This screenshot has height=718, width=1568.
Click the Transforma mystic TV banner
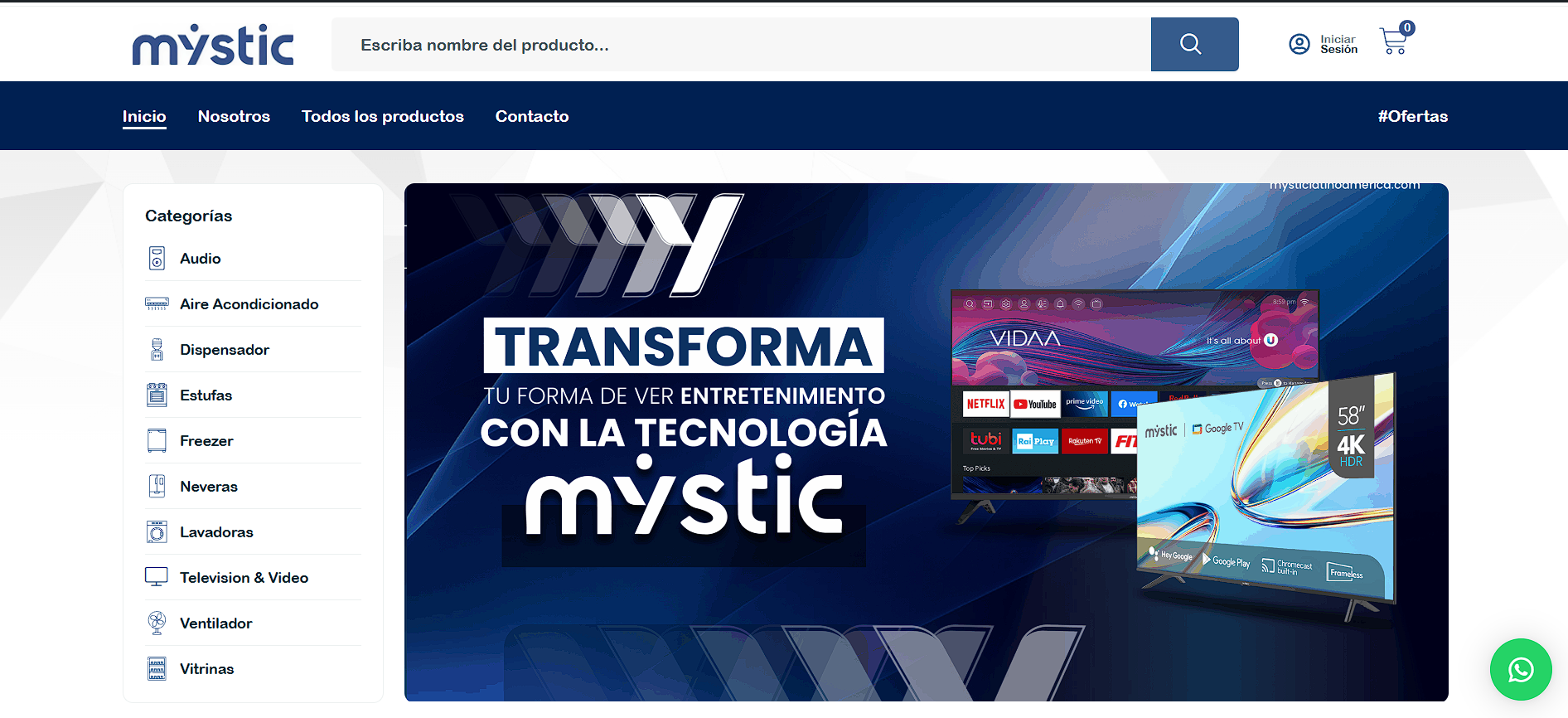click(926, 442)
